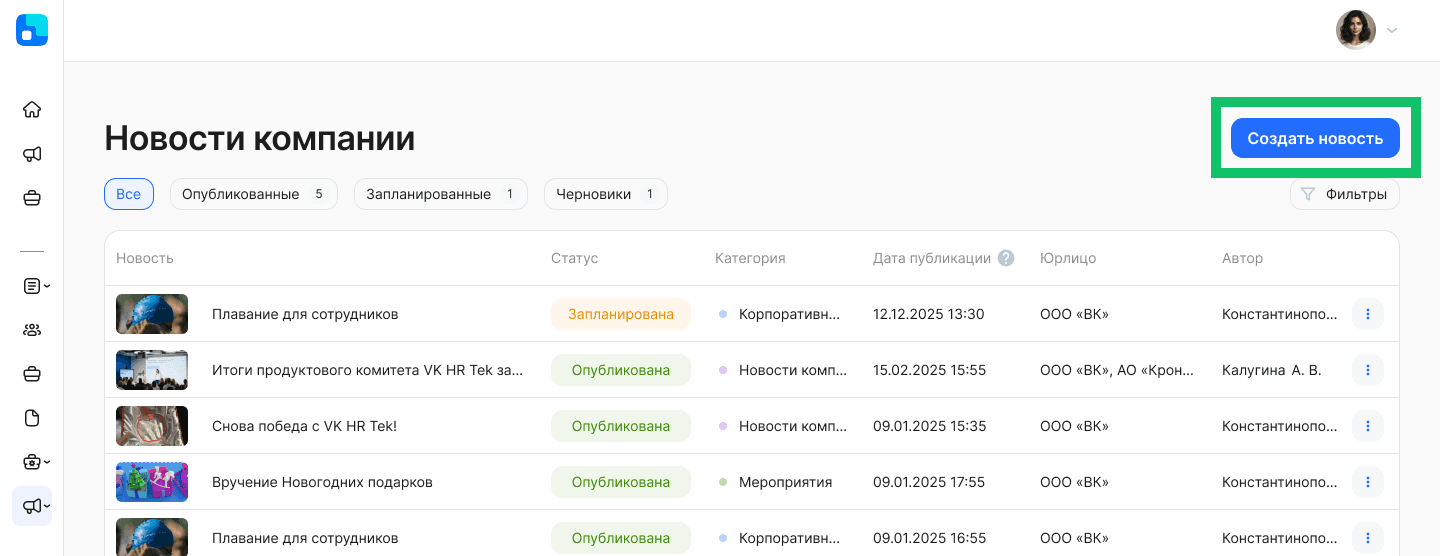Click the home icon in sidebar
This screenshot has width=1440, height=556.
coord(32,110)
